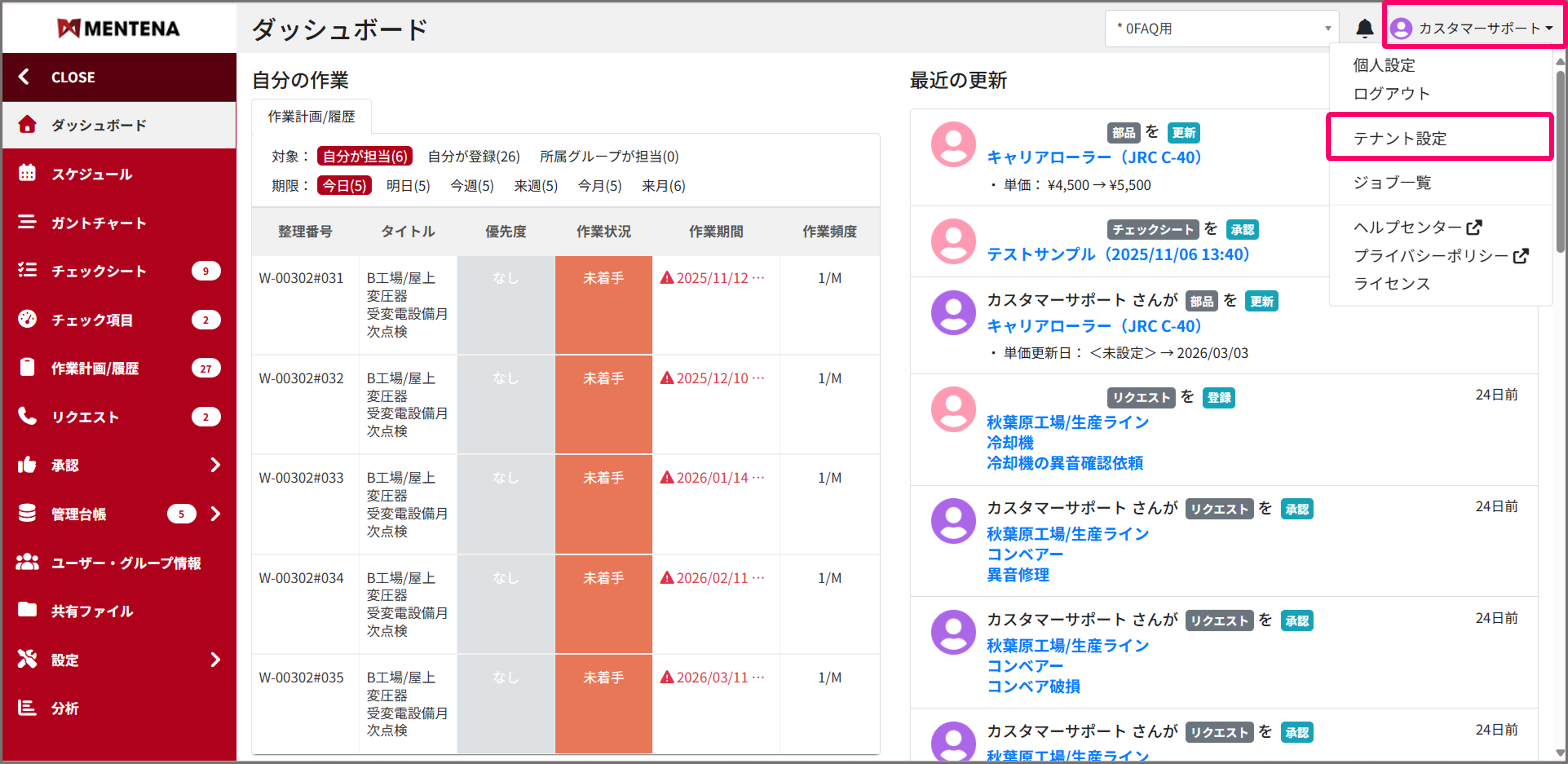
Task: Open the * 0FAQ用 tenant dropdown
Action: [1221, 27]
